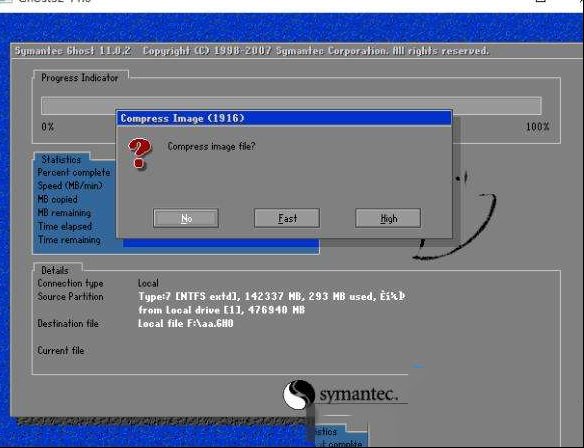Image resolution: width=584 pixels, height=448 pixels.
Task: Click the 'Connection type' label
Action: [70, 283]
